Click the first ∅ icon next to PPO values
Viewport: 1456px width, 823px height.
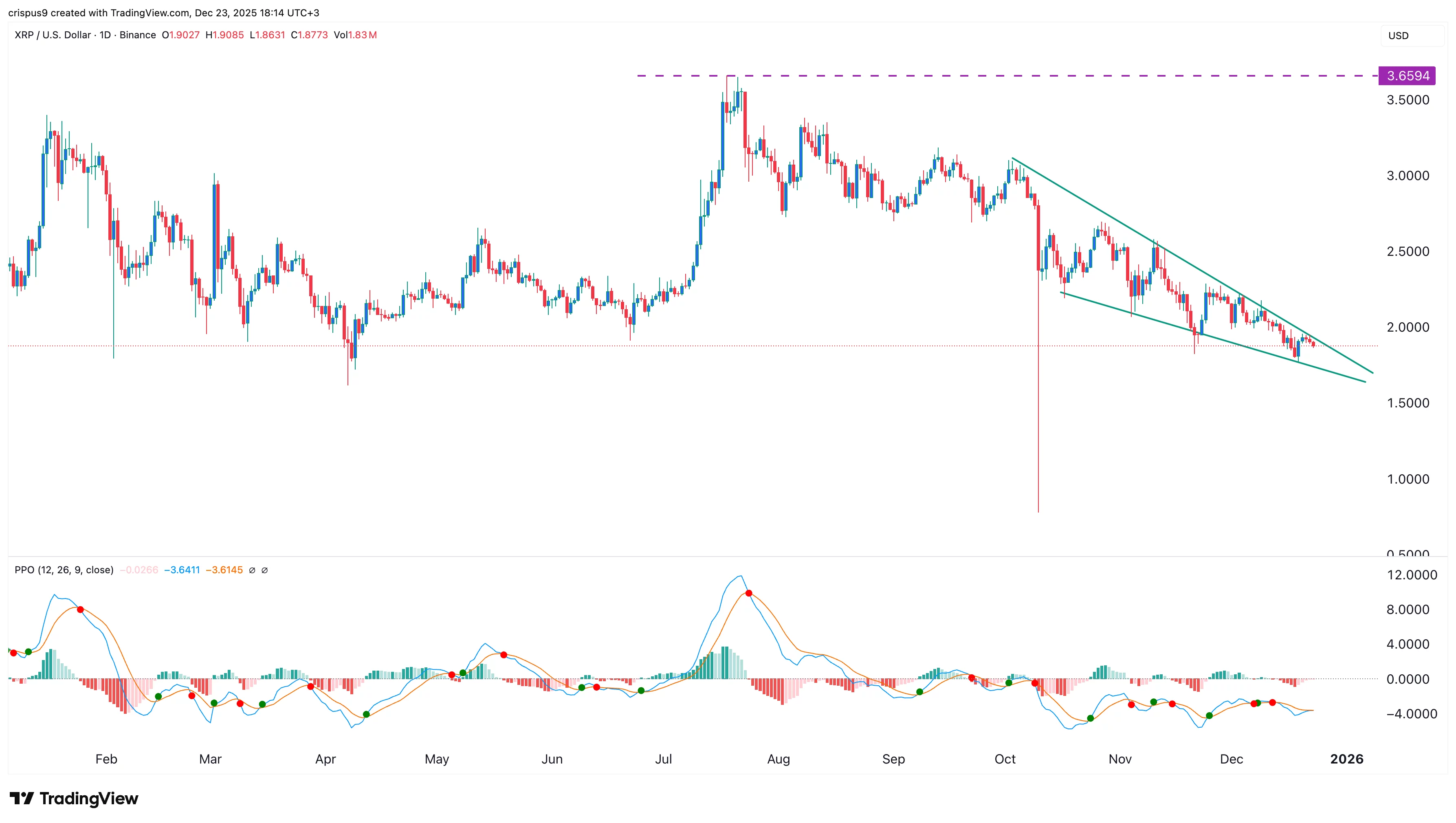pos(252,570)
